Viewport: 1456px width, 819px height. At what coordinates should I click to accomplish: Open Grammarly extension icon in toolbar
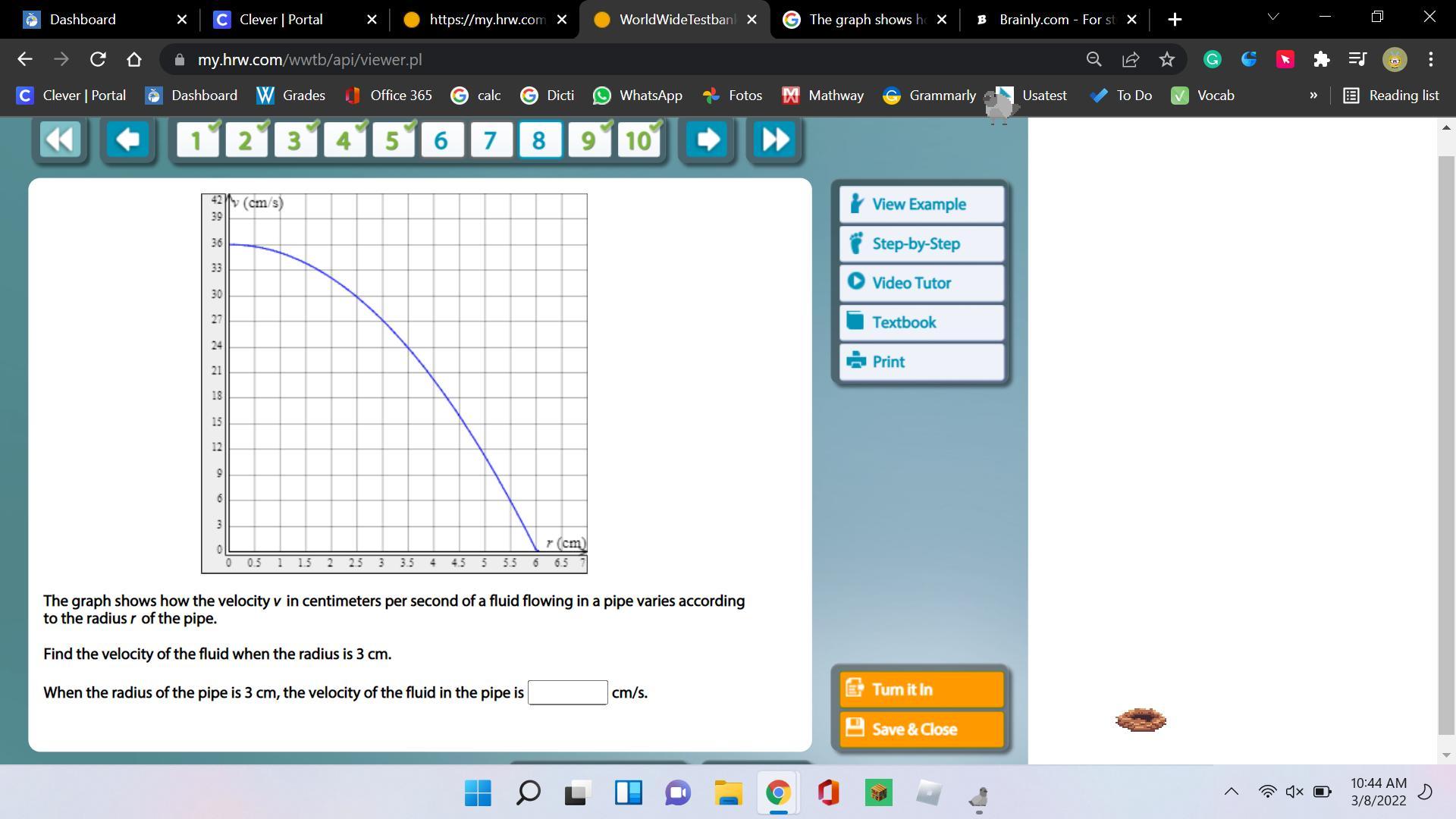point(1212,59)
